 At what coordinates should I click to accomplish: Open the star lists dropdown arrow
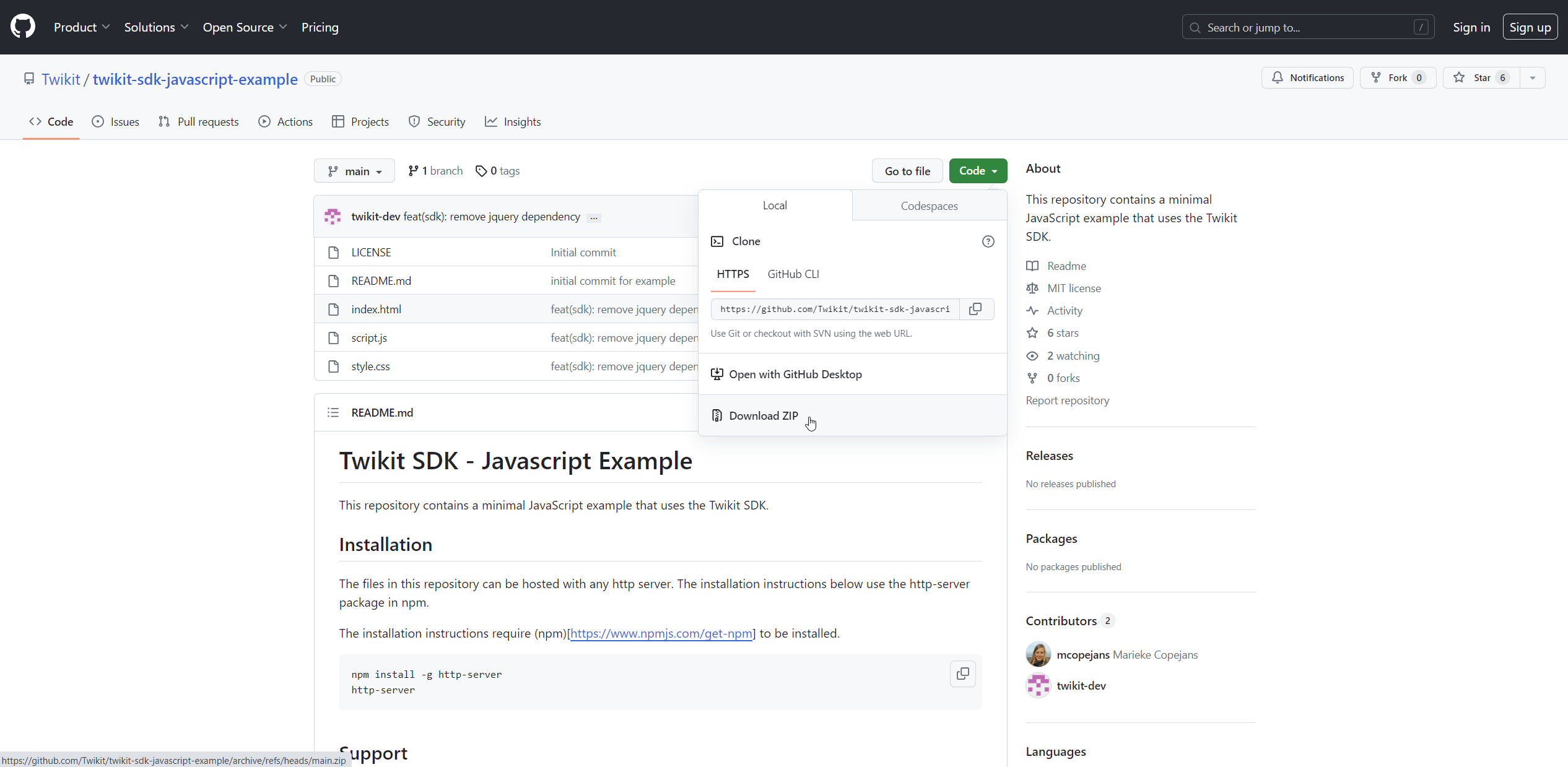coord(1533,78)
